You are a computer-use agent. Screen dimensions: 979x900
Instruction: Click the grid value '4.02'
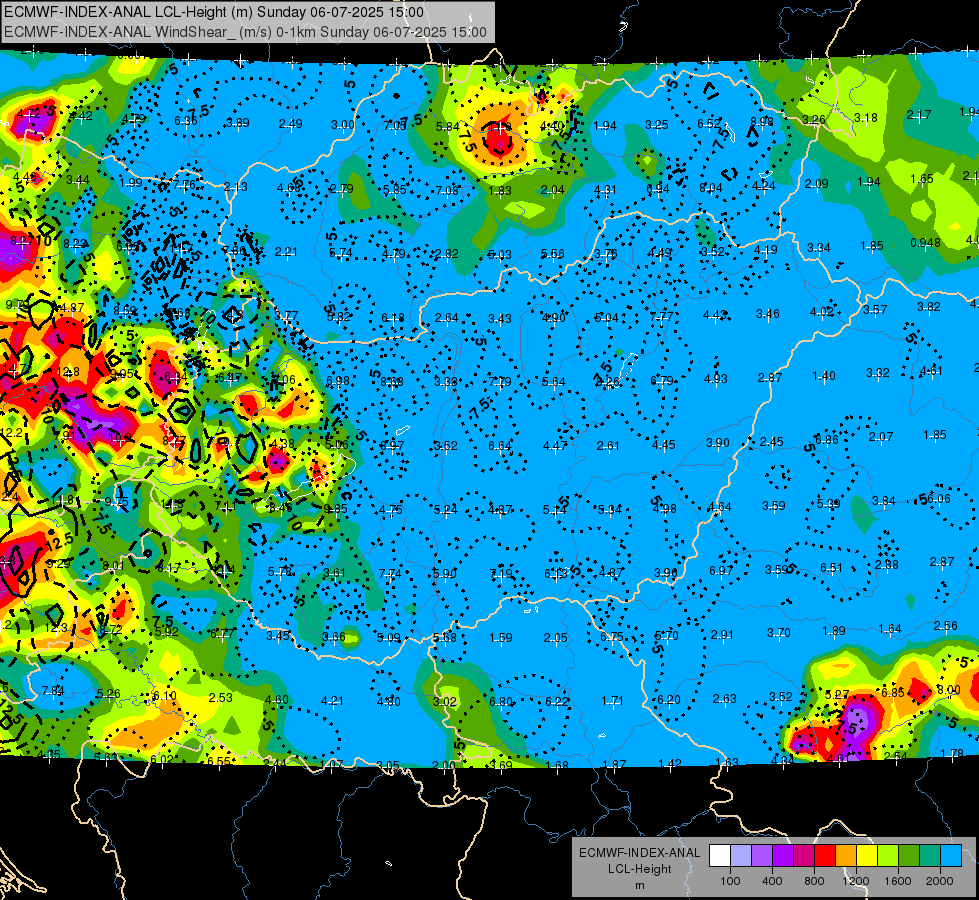[x=822, y=312]
